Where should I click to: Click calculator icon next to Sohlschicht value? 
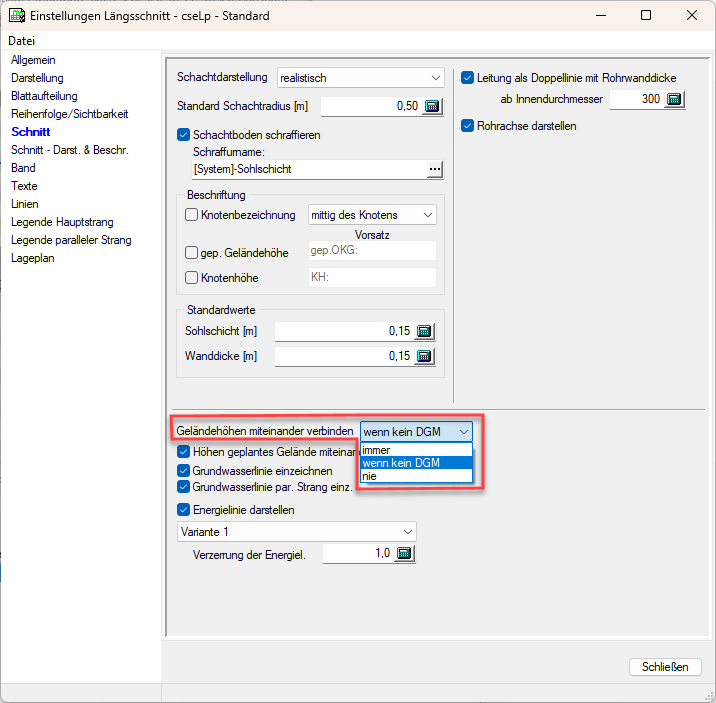point(424,332)
